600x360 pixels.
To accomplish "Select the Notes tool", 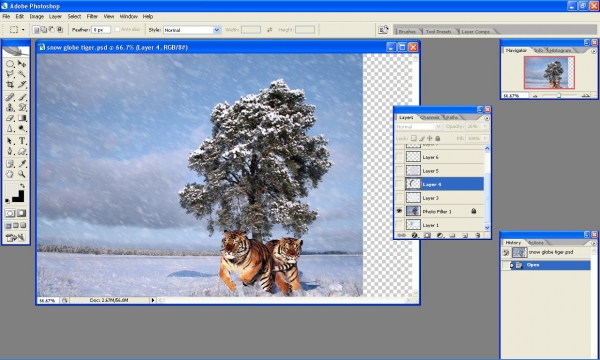I will [x=10, y=164].
